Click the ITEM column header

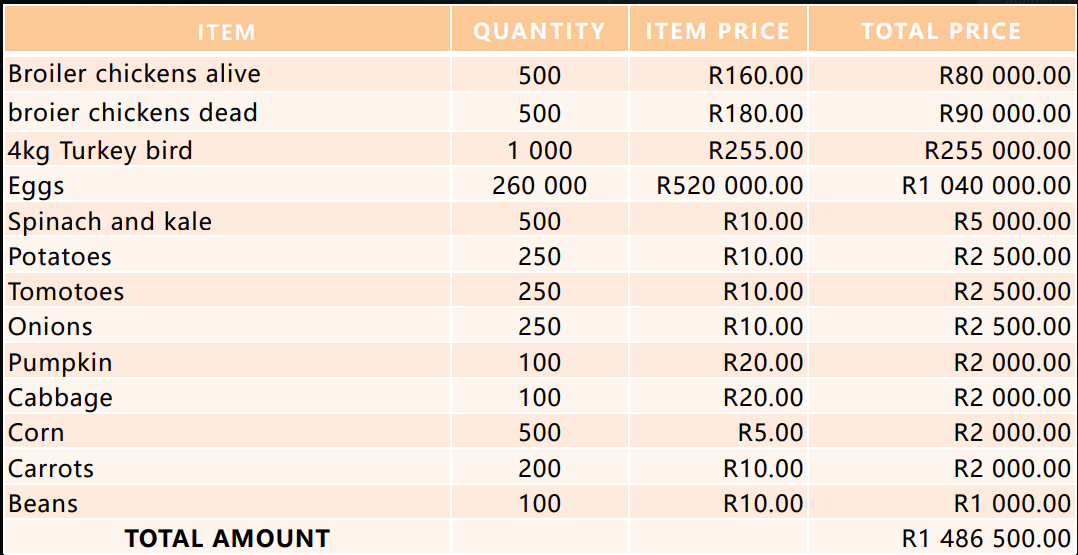tap(227, 32)
